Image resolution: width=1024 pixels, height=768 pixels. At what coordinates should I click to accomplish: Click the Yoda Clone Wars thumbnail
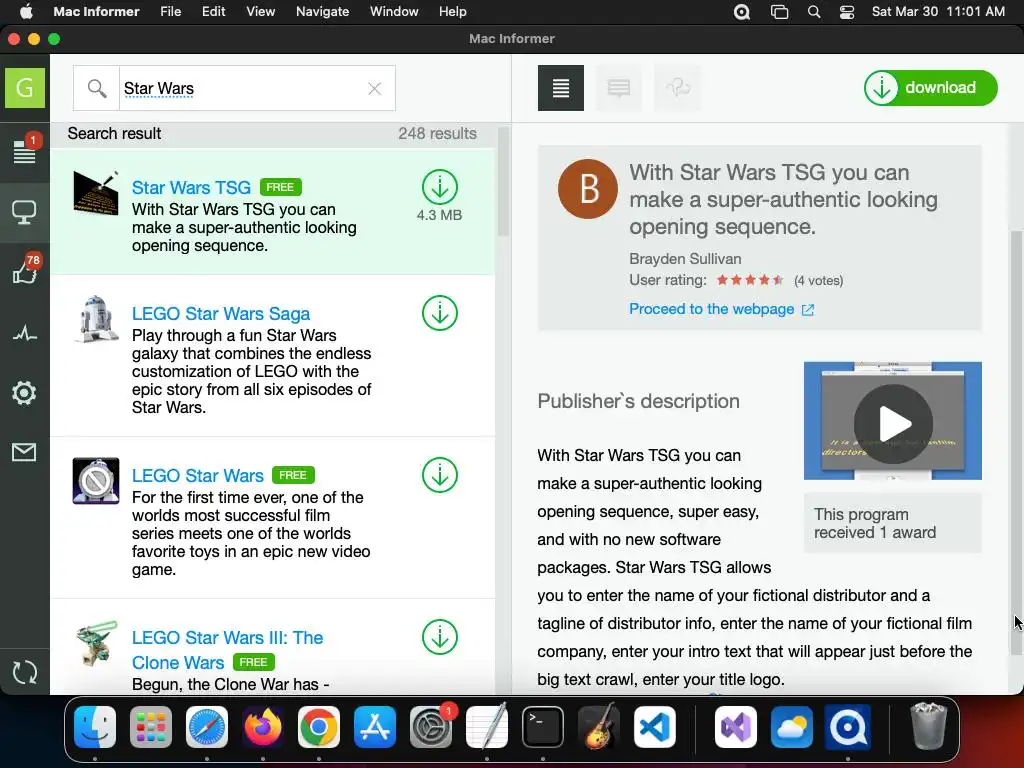[96, 643]
